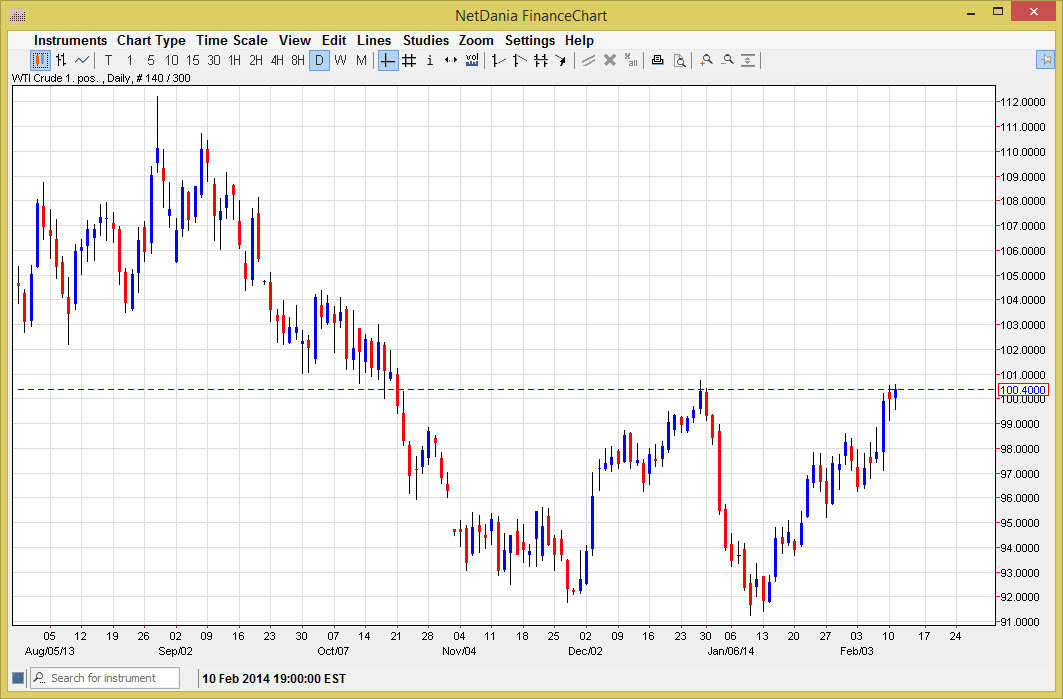Open the print preview icon
The image size is (1063, 699).
click(x=679, y=60)
